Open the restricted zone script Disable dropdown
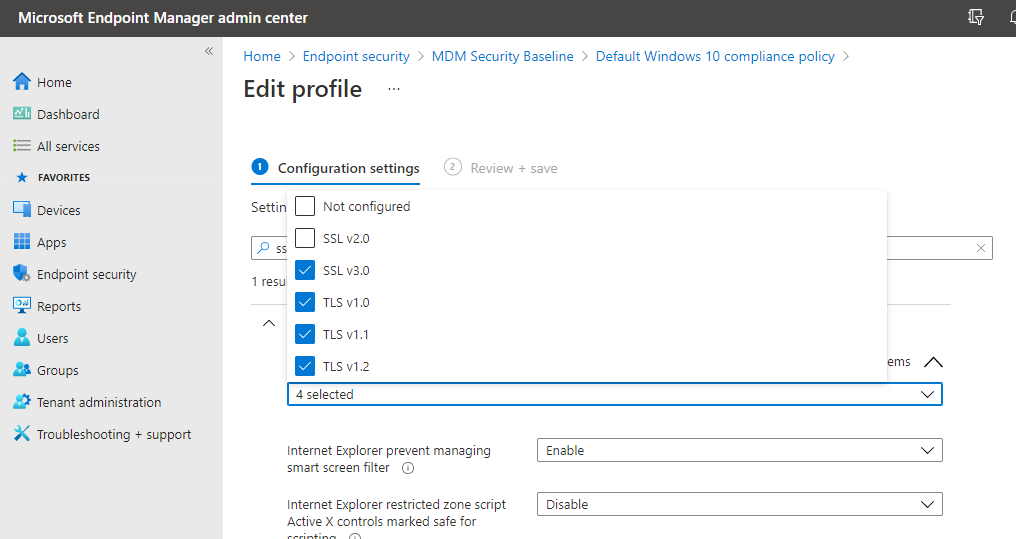Viewport: 1016px width, 539px height. coord(739,505)
